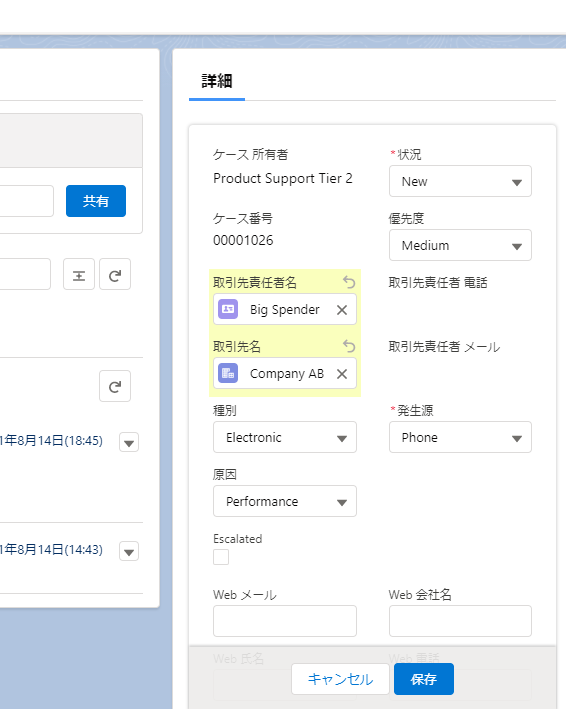Undo change to 取引先名 field
Viewport: 566px width, 709px height.
[x=349, y=346]
